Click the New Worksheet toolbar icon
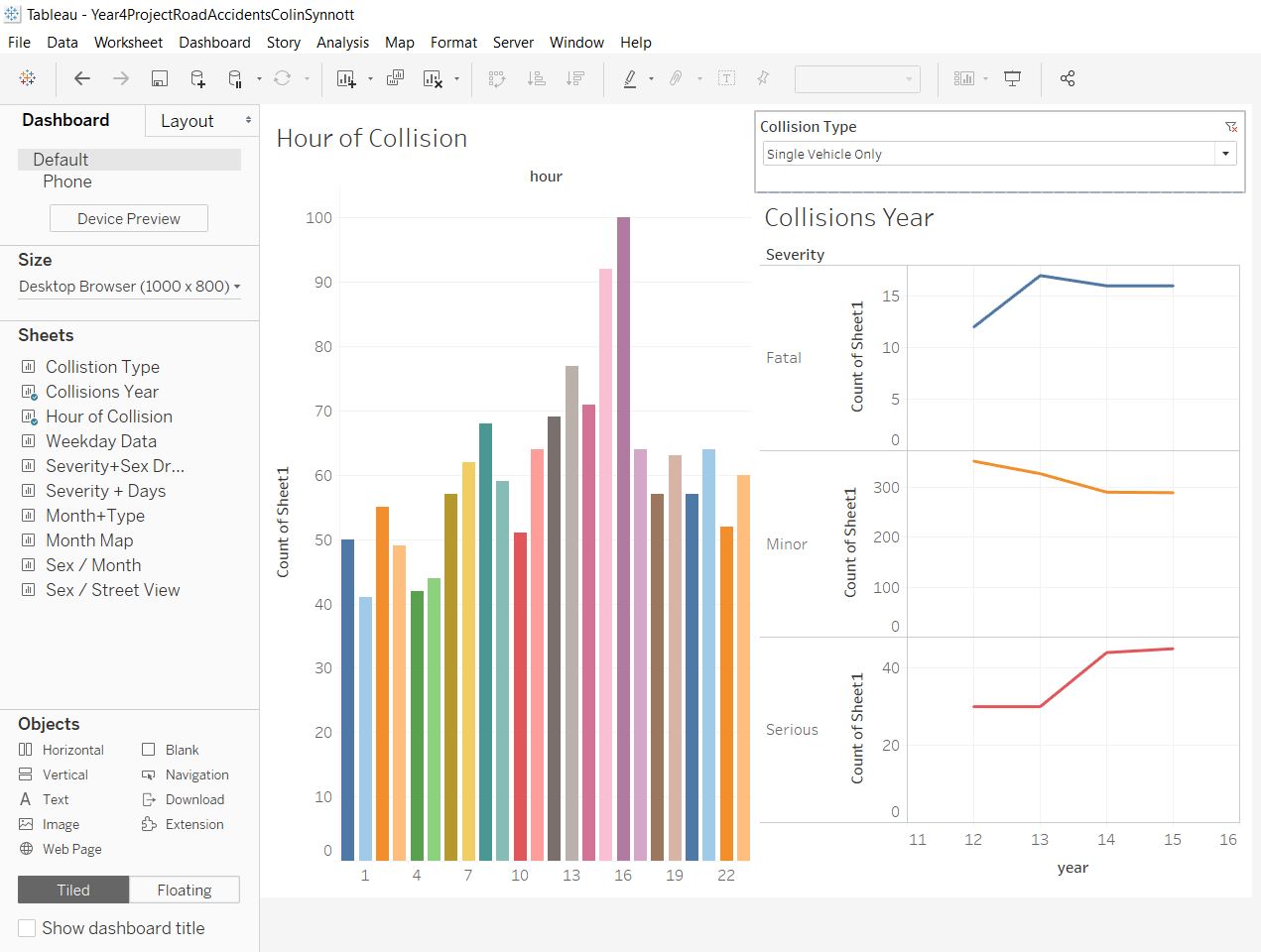The image size is (1261, 952). 346,78
